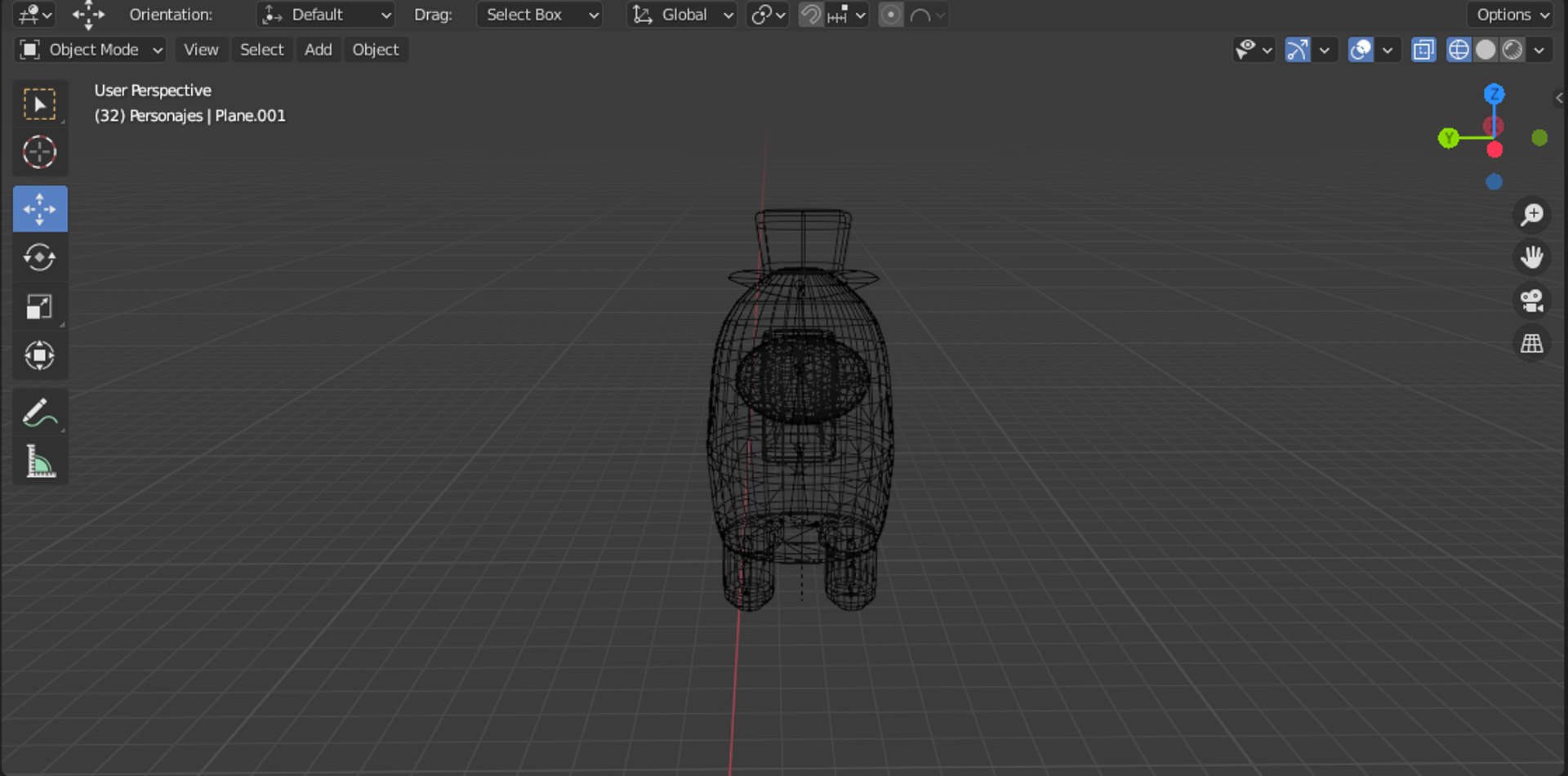1568x776 pixels.
Task: Click the zoom magnifier viewport button
Action: coord(1532,215)
